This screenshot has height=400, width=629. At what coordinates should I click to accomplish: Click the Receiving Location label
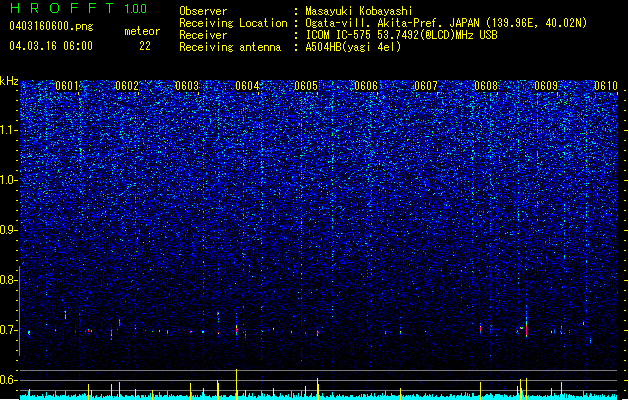233,23
